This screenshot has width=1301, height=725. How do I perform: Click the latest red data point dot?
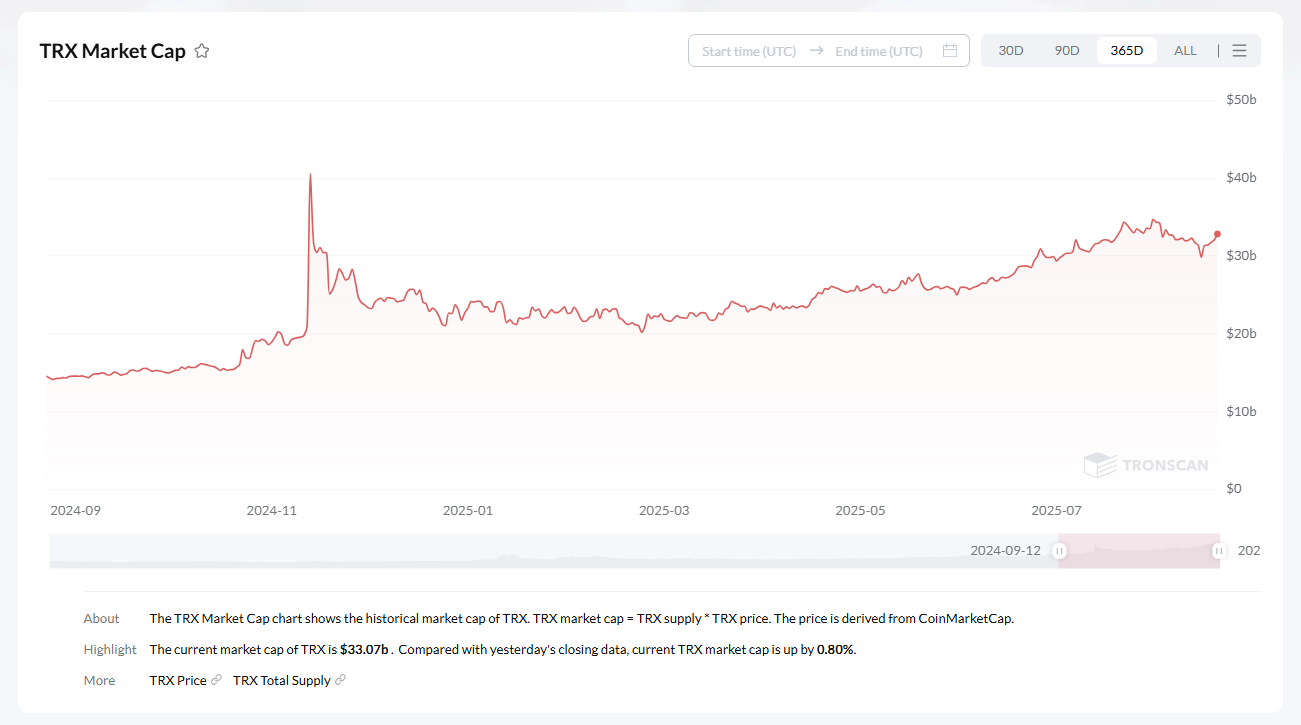pos(1217,234)
